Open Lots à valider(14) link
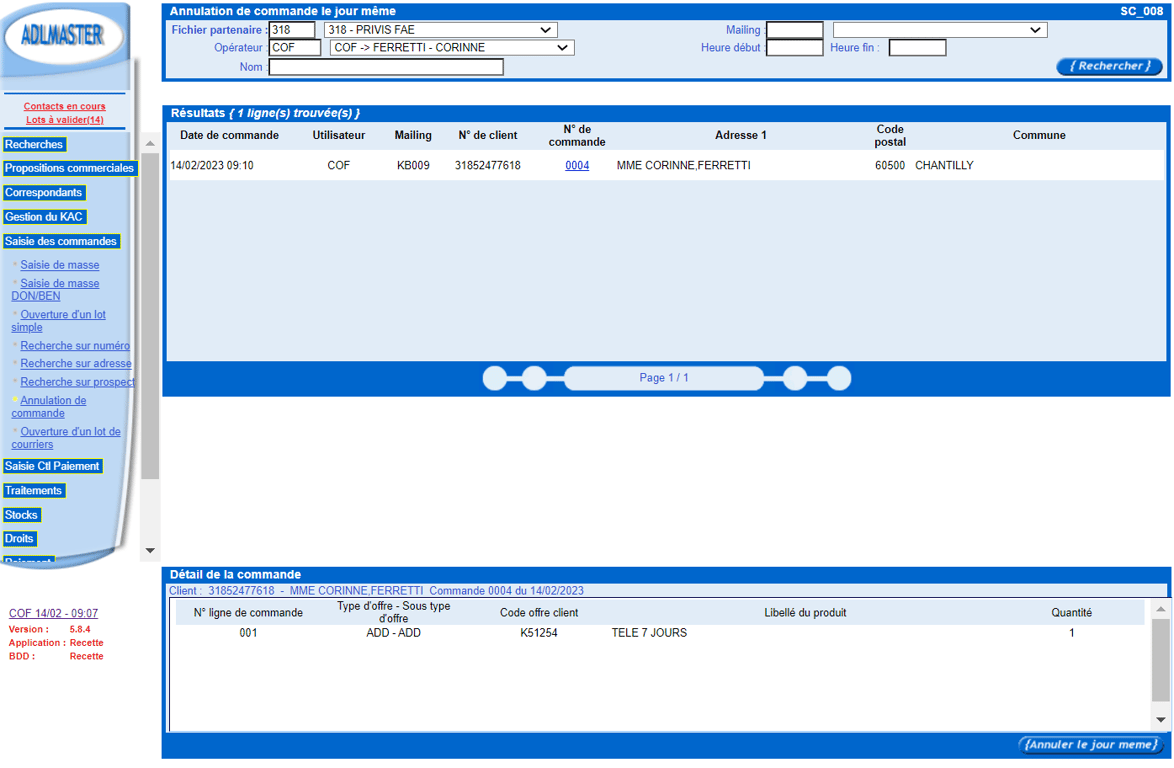Viewport: 1174px width, 768px height. [x=64, y=120]
